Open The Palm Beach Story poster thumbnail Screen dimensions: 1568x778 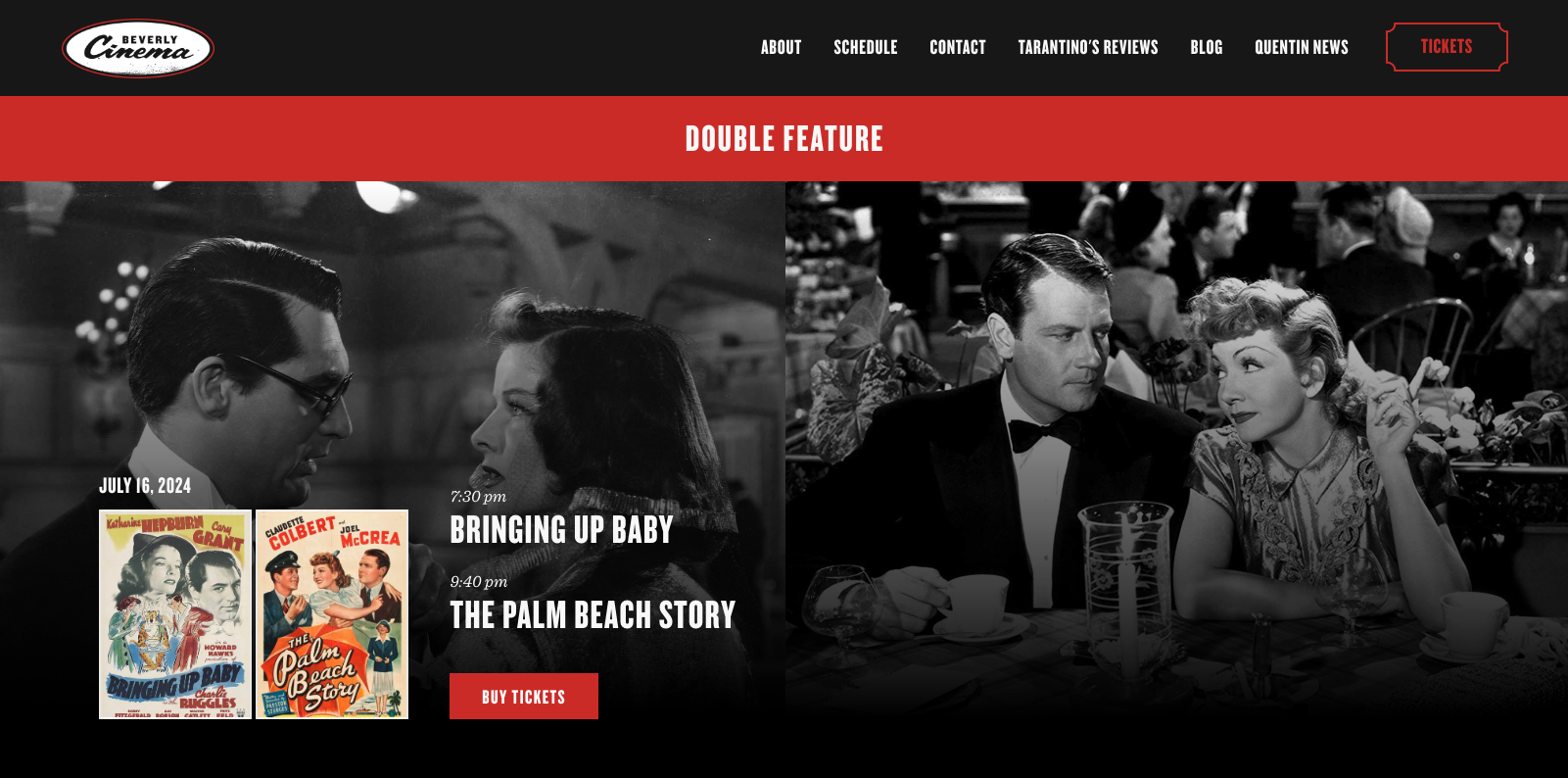332,614
